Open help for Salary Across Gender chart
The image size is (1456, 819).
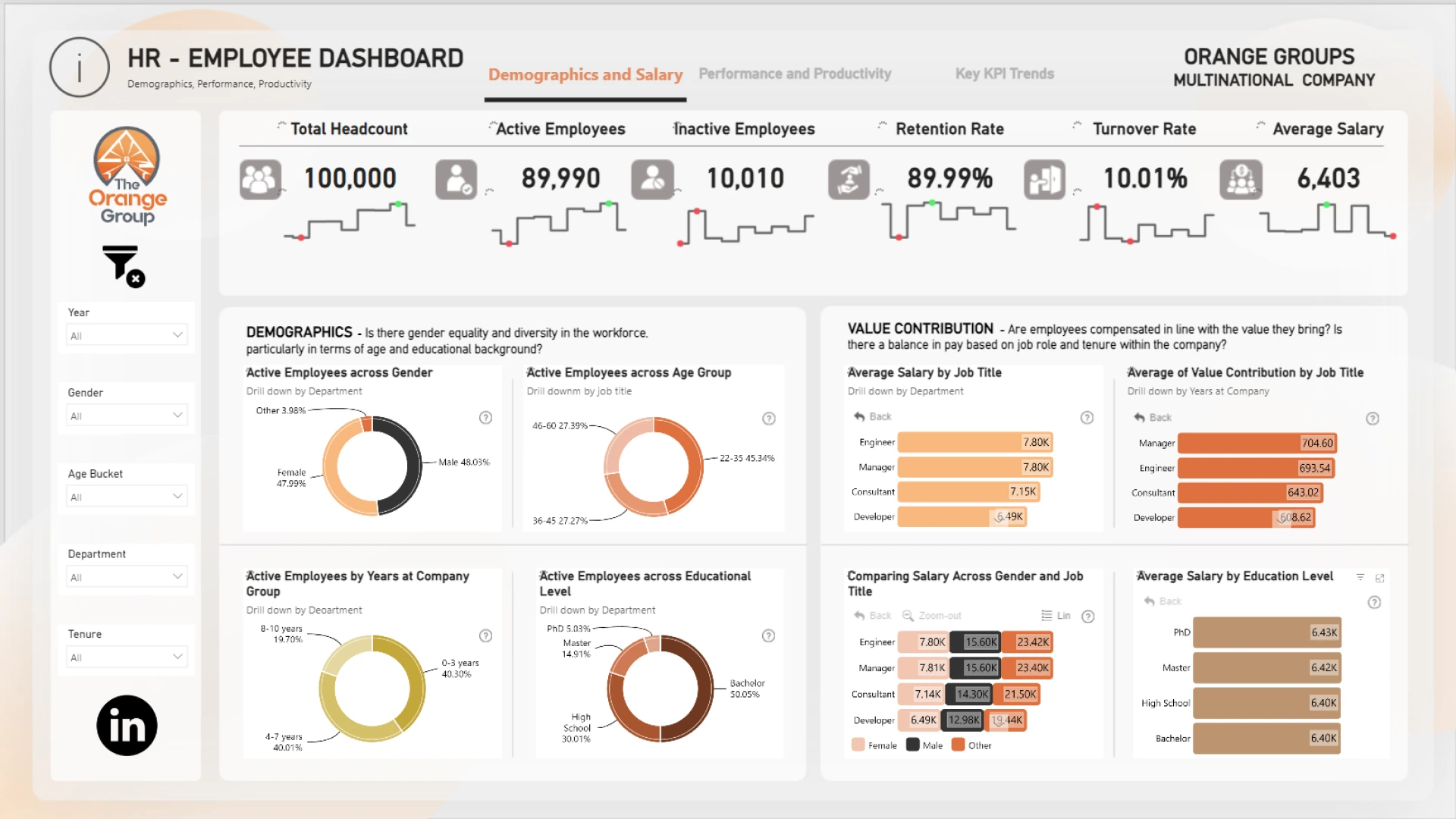click(x=1088, y=617)
